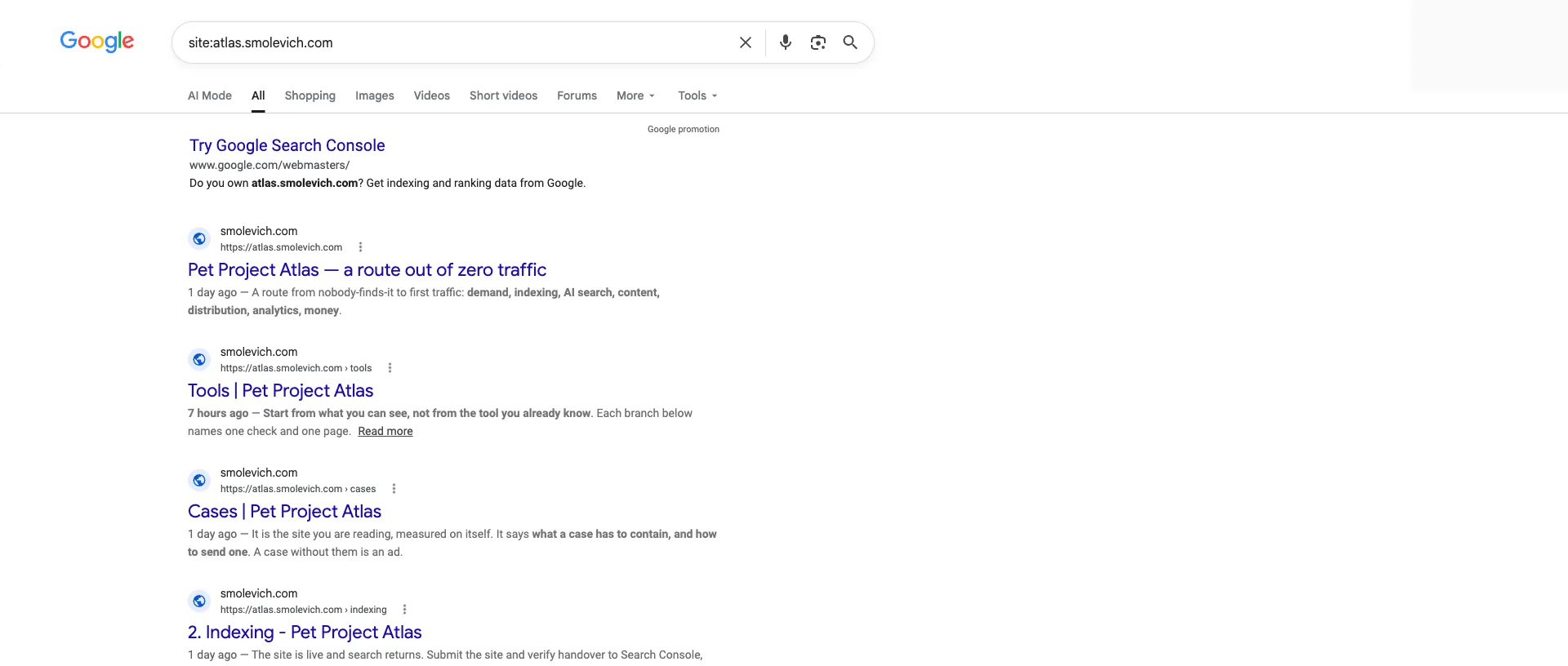Select the All results tab

coord(258,95)
